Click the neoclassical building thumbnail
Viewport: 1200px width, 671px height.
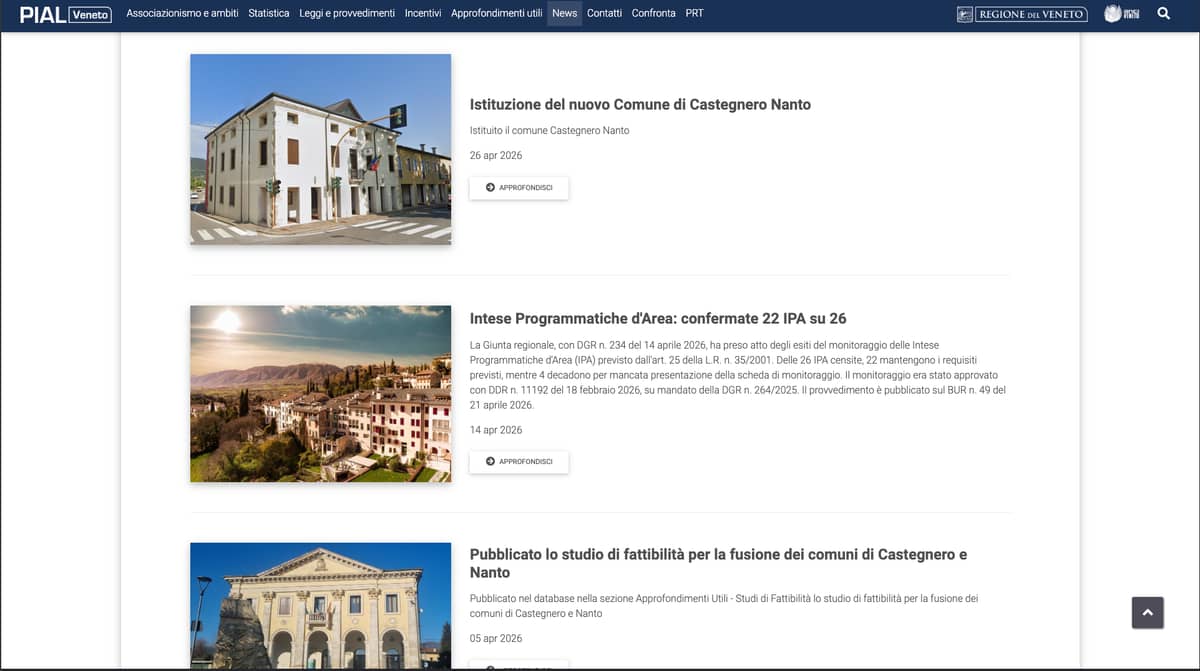point(321,605)
